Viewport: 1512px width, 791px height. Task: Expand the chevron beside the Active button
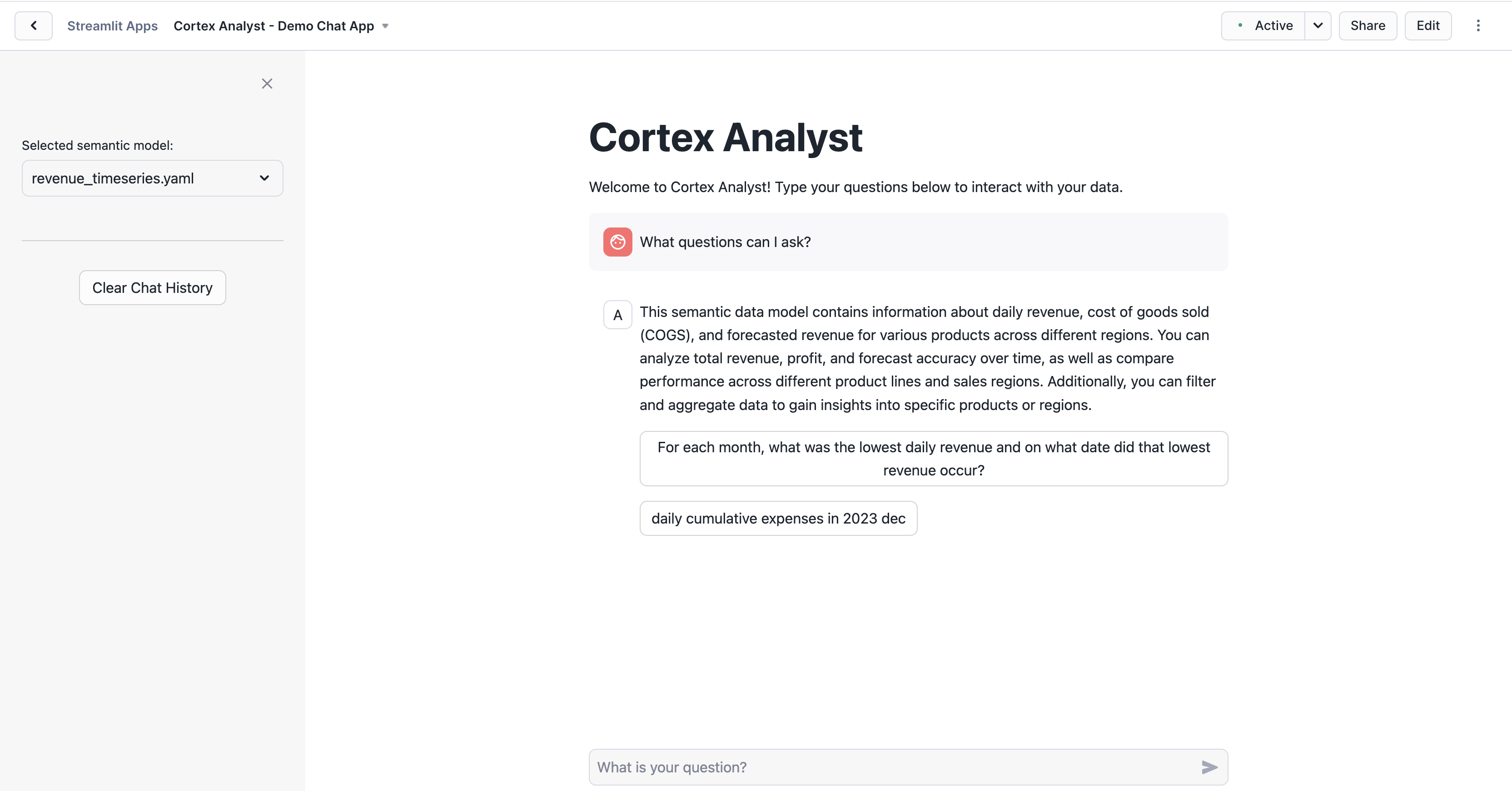(1318, 26)
